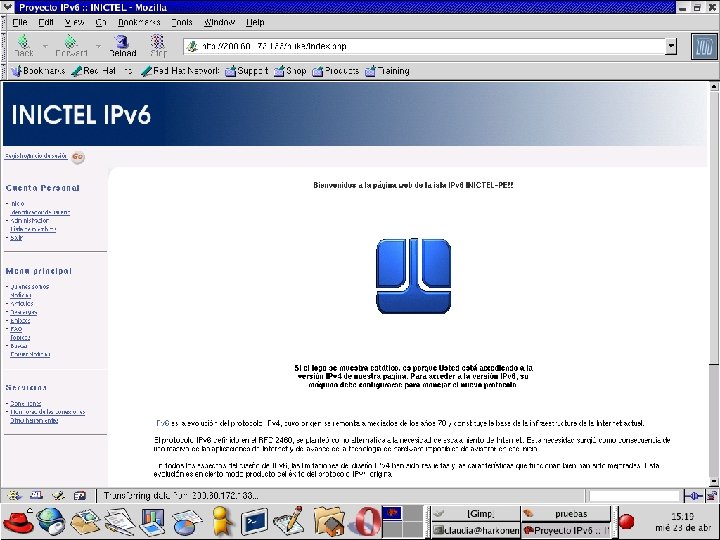
Task: Click the orange Go button on the page
Action: coord(78,157)
